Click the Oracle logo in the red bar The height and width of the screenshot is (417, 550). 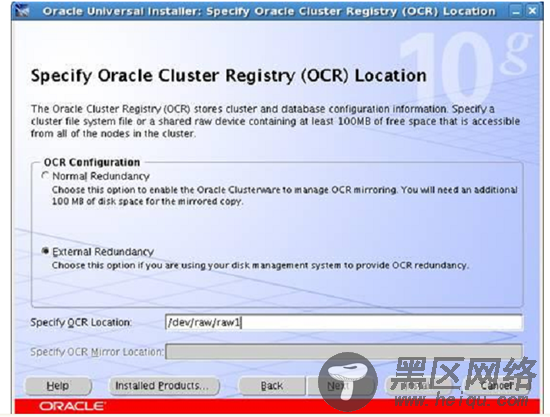click(72, 406)
